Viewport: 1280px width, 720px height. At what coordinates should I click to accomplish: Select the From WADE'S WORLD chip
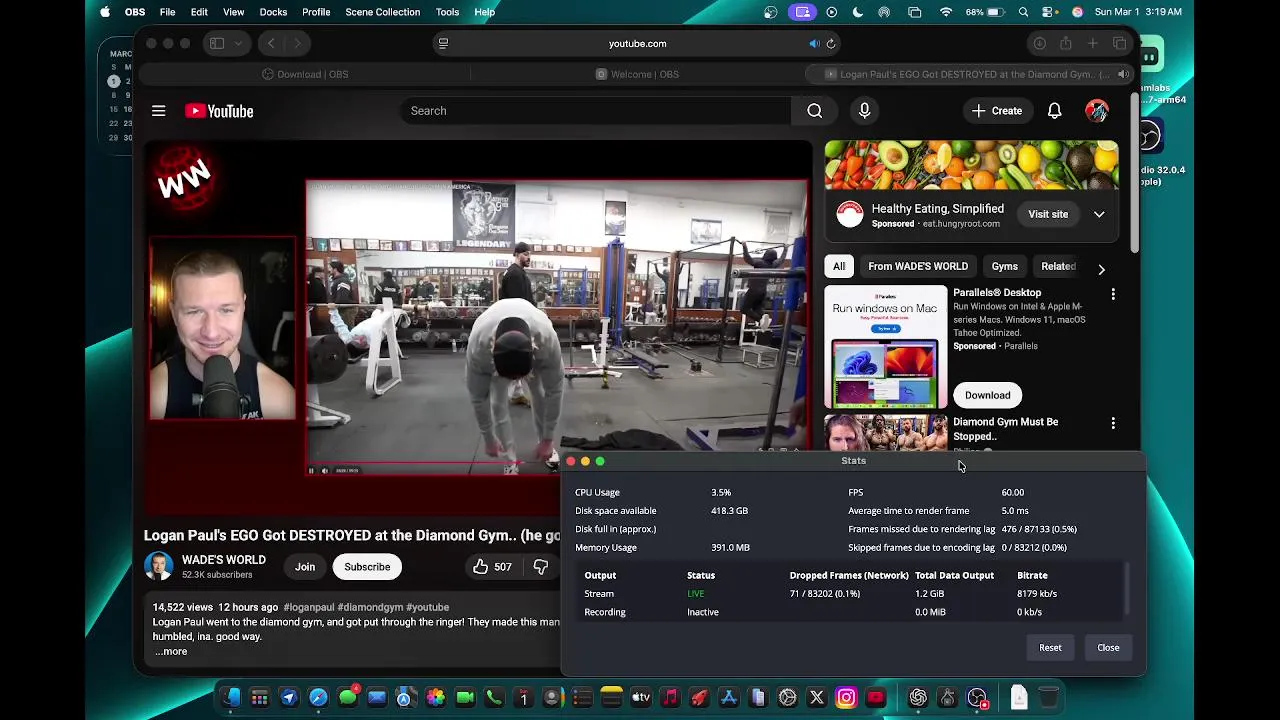point(918,267)
